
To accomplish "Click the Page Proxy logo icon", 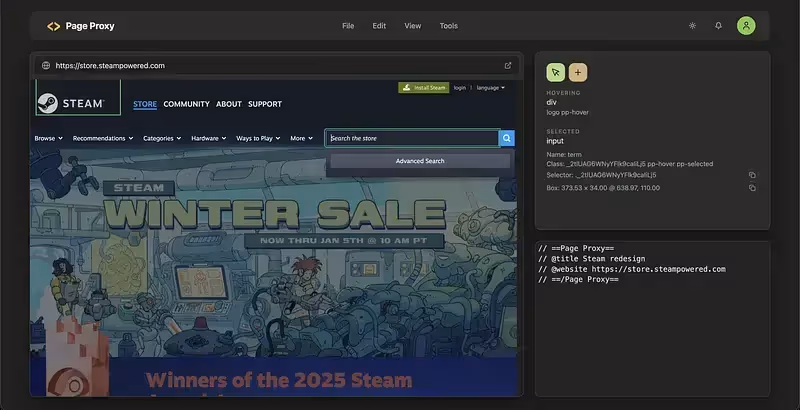I will (x=53, y=26).
